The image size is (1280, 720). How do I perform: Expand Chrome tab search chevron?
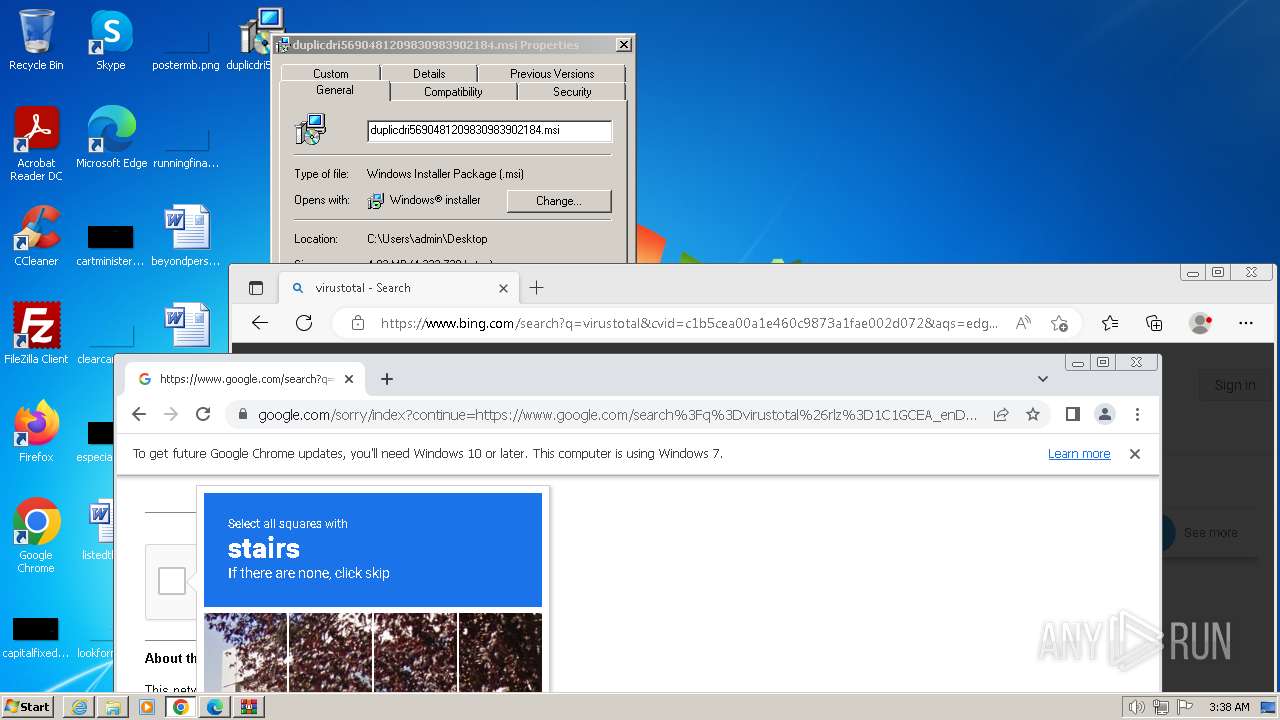[1043, 379]
